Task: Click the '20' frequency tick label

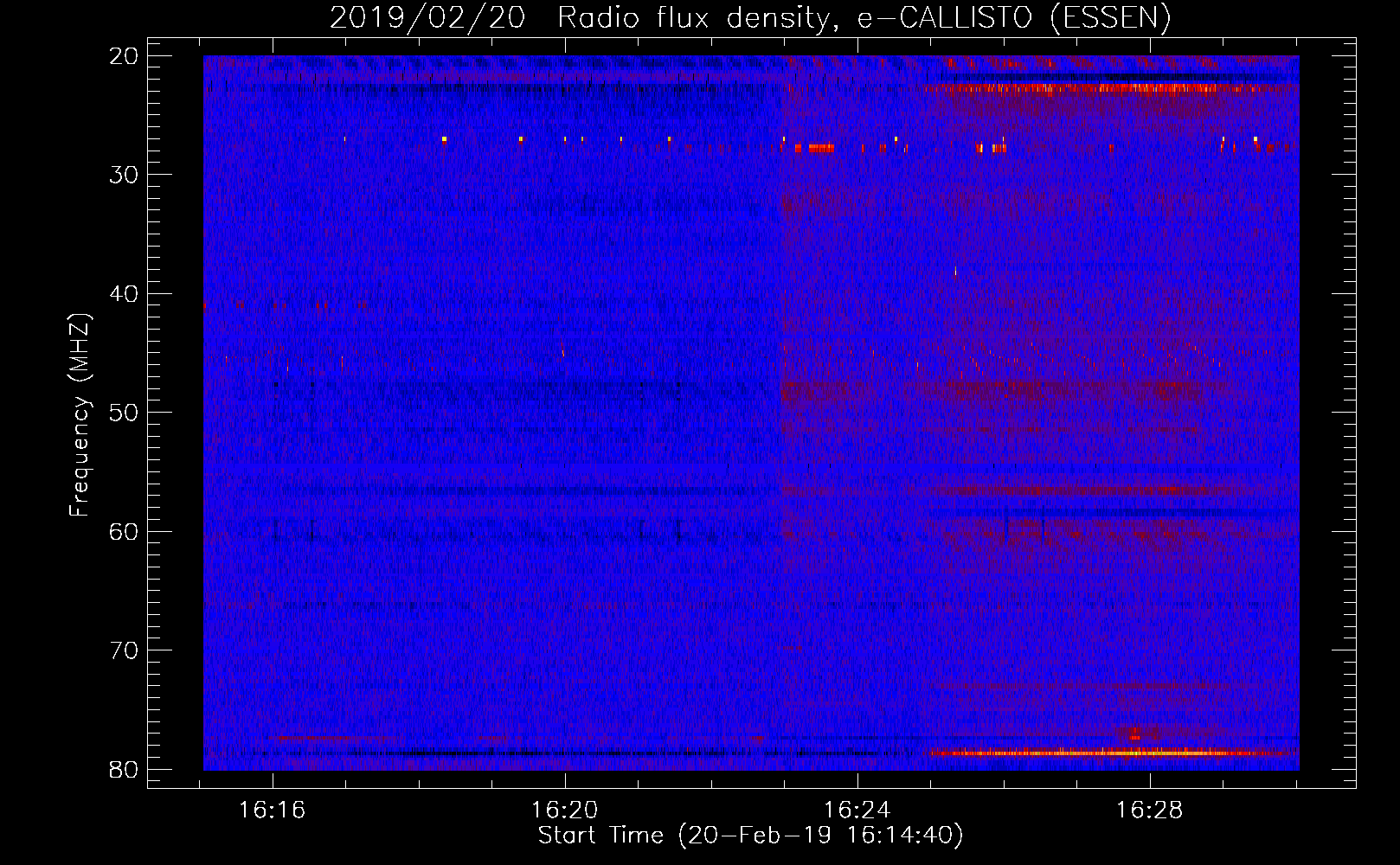Action: point(125,56)
